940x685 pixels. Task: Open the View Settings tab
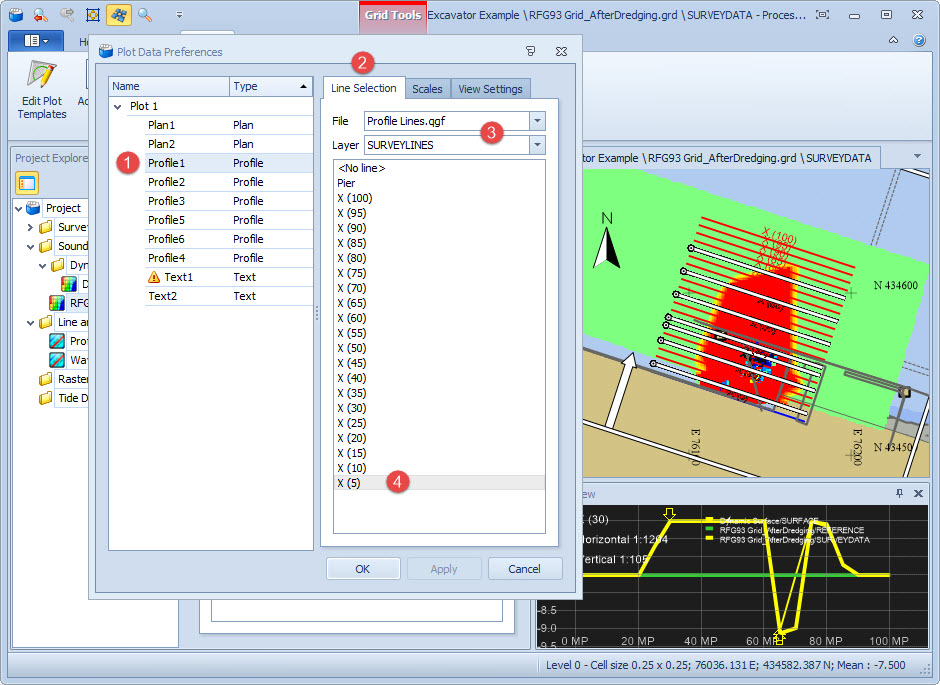click(x=490, y=89)
